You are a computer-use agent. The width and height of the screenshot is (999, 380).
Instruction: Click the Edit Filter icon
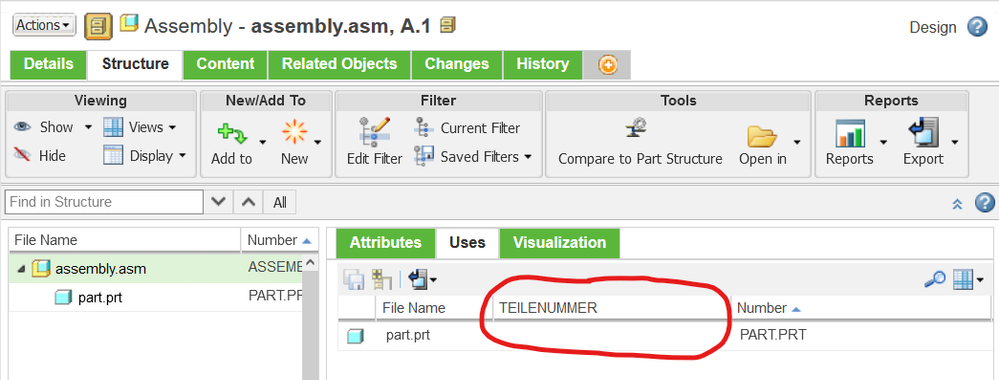click(x=375, y=131)
